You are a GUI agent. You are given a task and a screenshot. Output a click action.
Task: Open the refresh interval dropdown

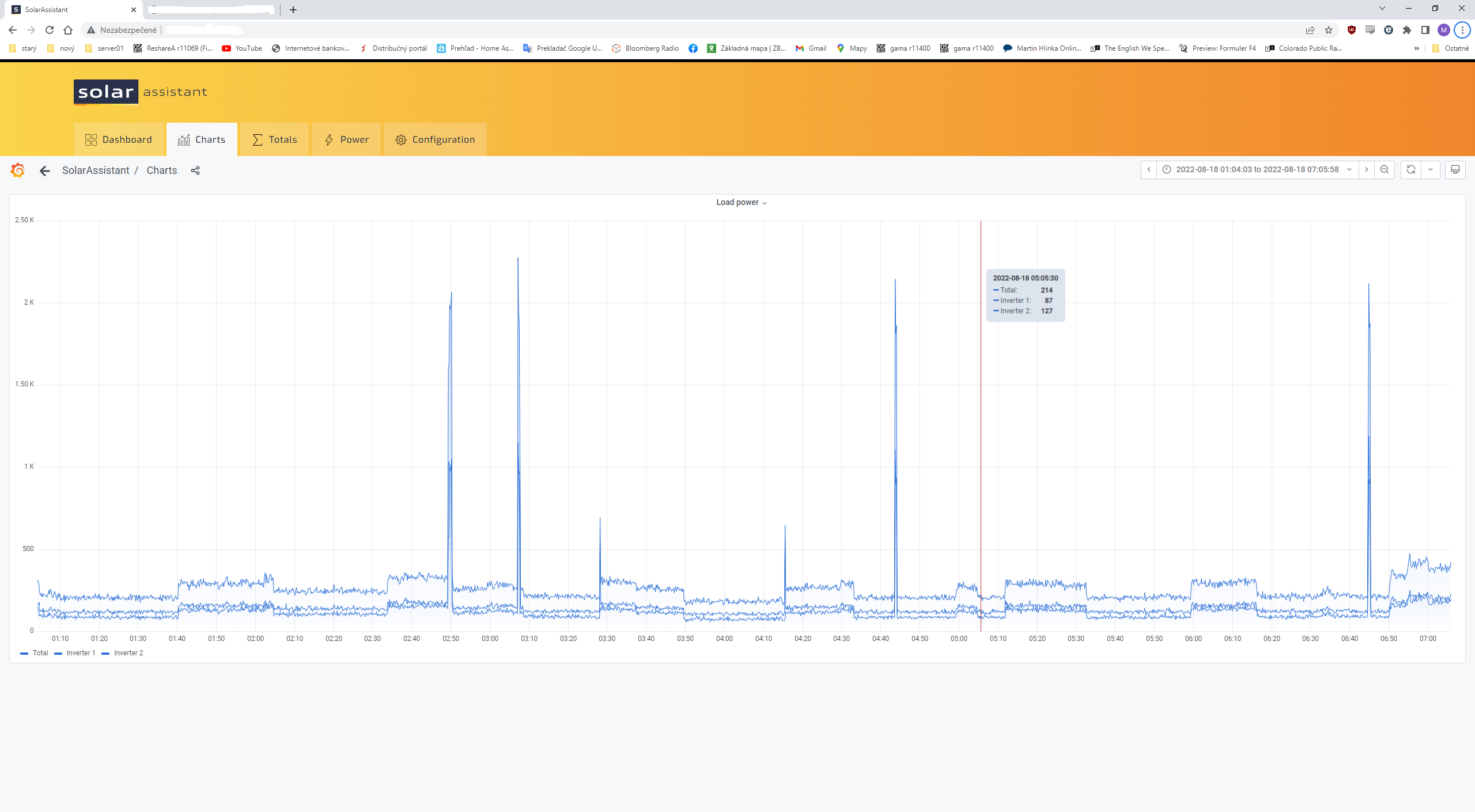pyautogui.click(x=1431, y=169)
